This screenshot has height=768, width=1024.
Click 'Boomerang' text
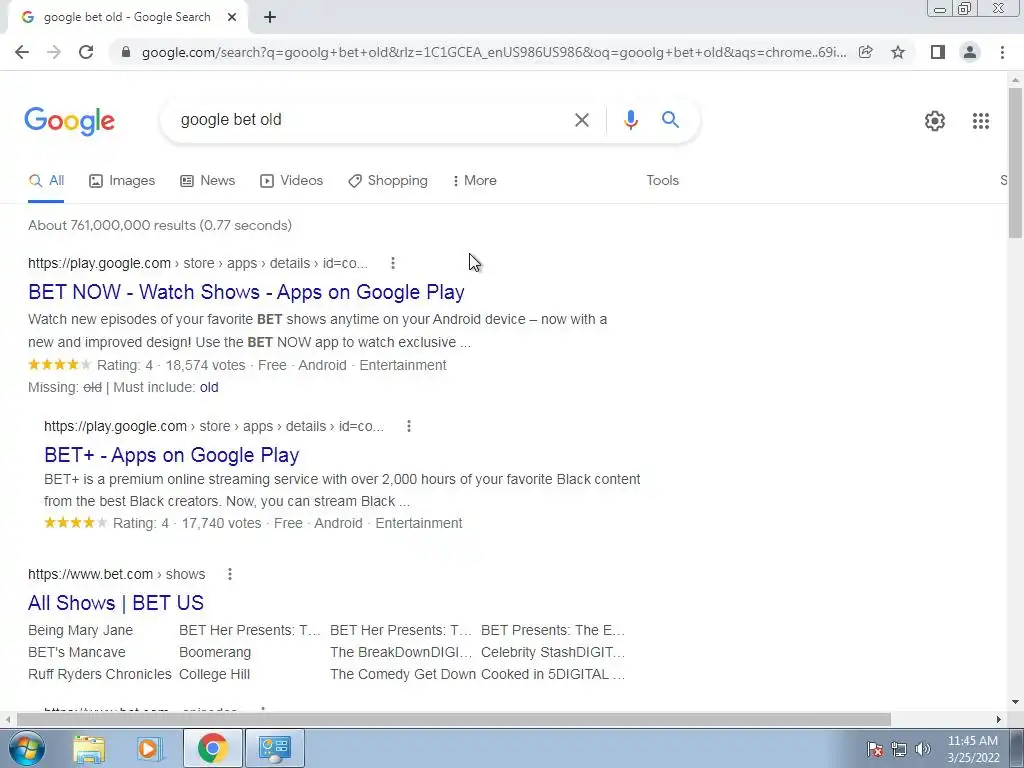[215, 652]
